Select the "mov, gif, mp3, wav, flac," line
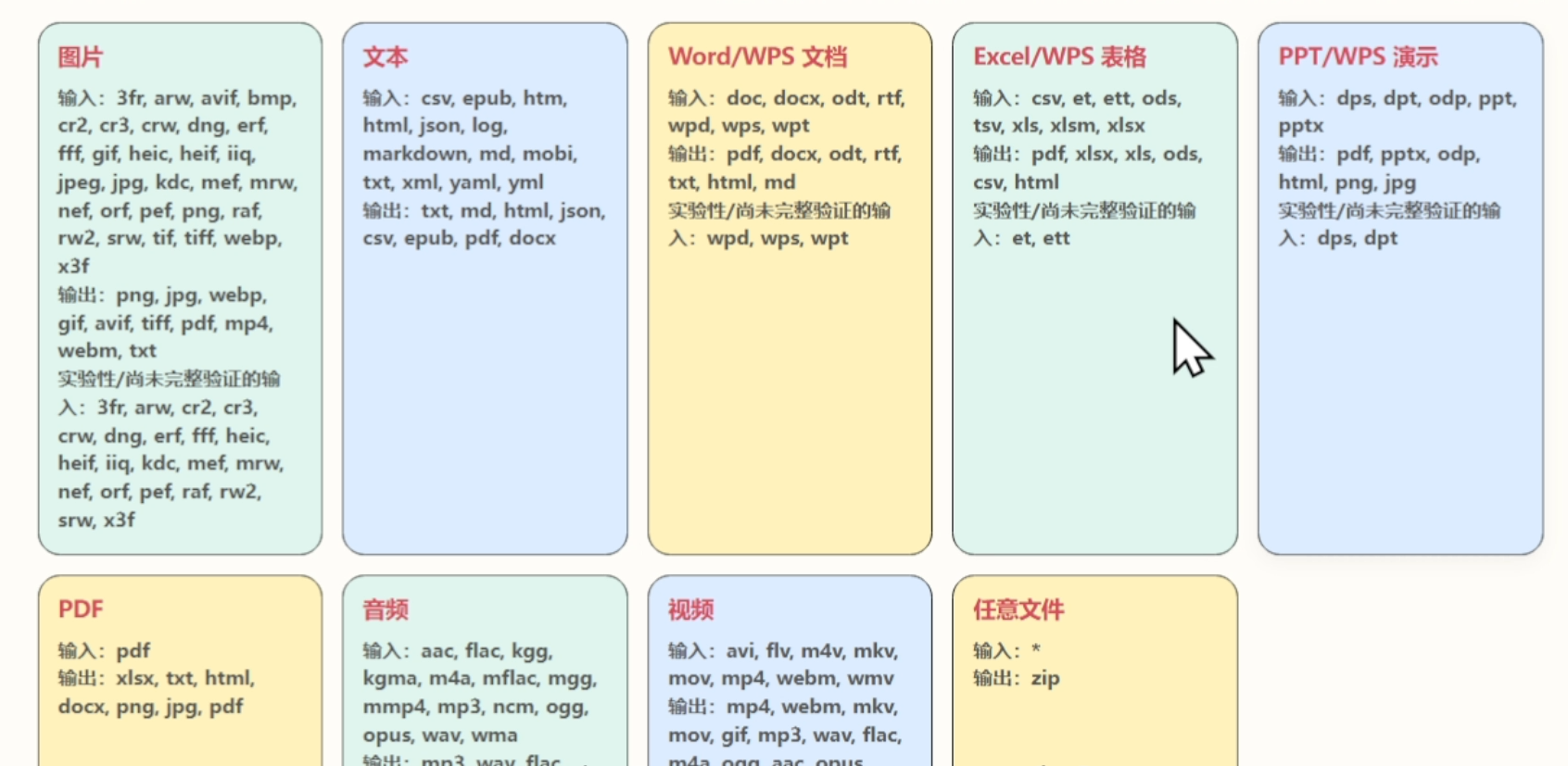 [785, 735]
